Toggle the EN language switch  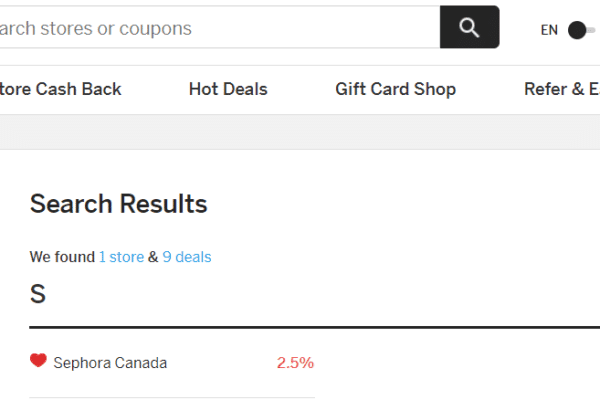click(581, 30)
